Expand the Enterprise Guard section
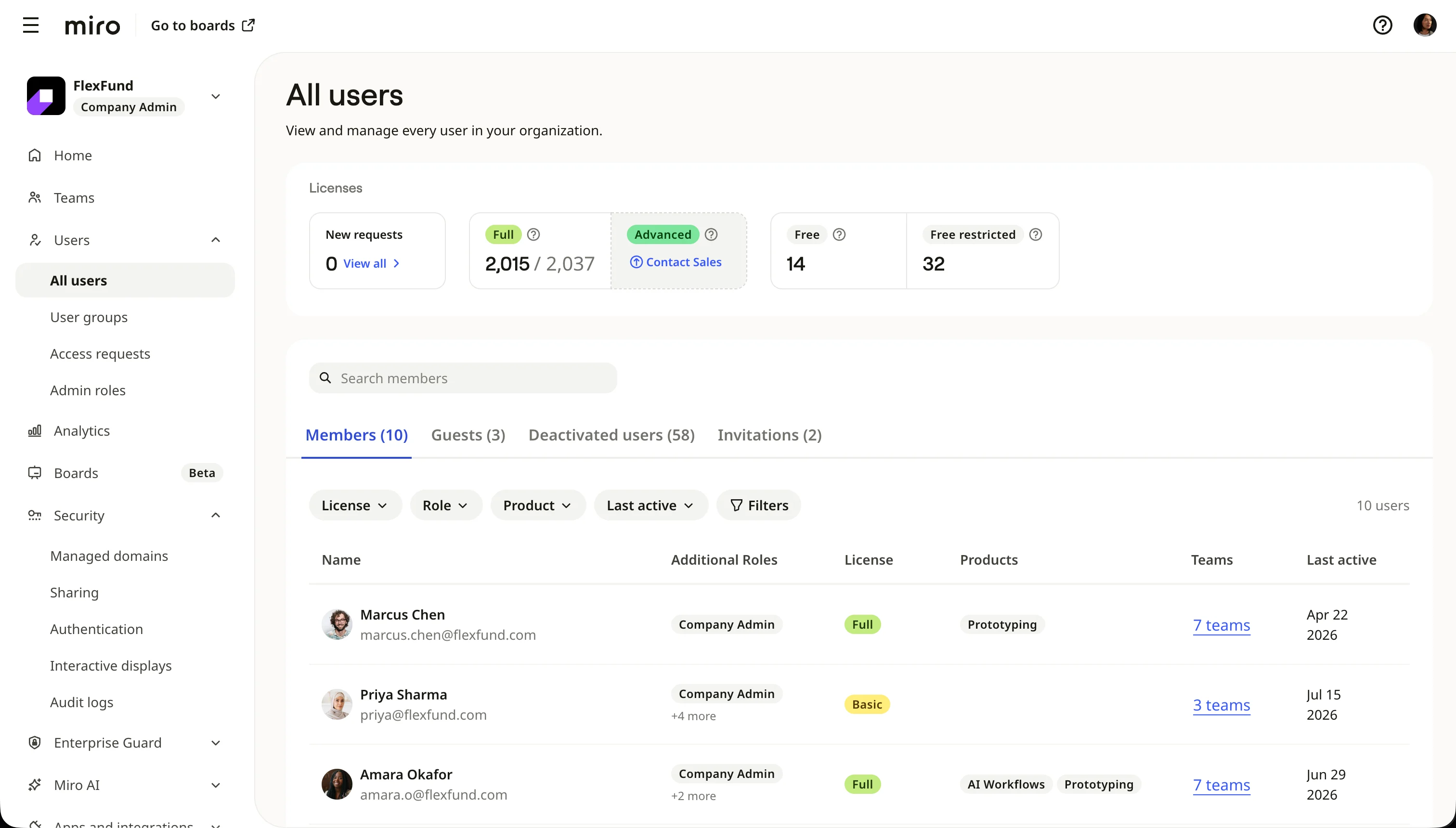Viewport: 1456px width, 828px height. pyautogui.click(x=216, y=743)
